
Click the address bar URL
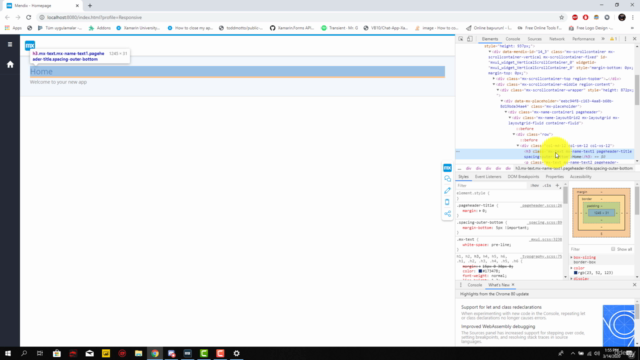(94, 17)
